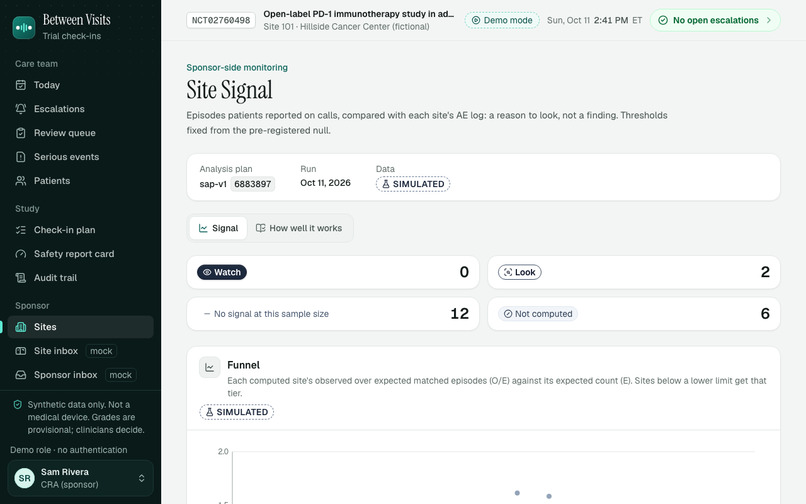The image size is (806, 504).
Task: Open the Audit trail page
Action: (x=81, y=278)
